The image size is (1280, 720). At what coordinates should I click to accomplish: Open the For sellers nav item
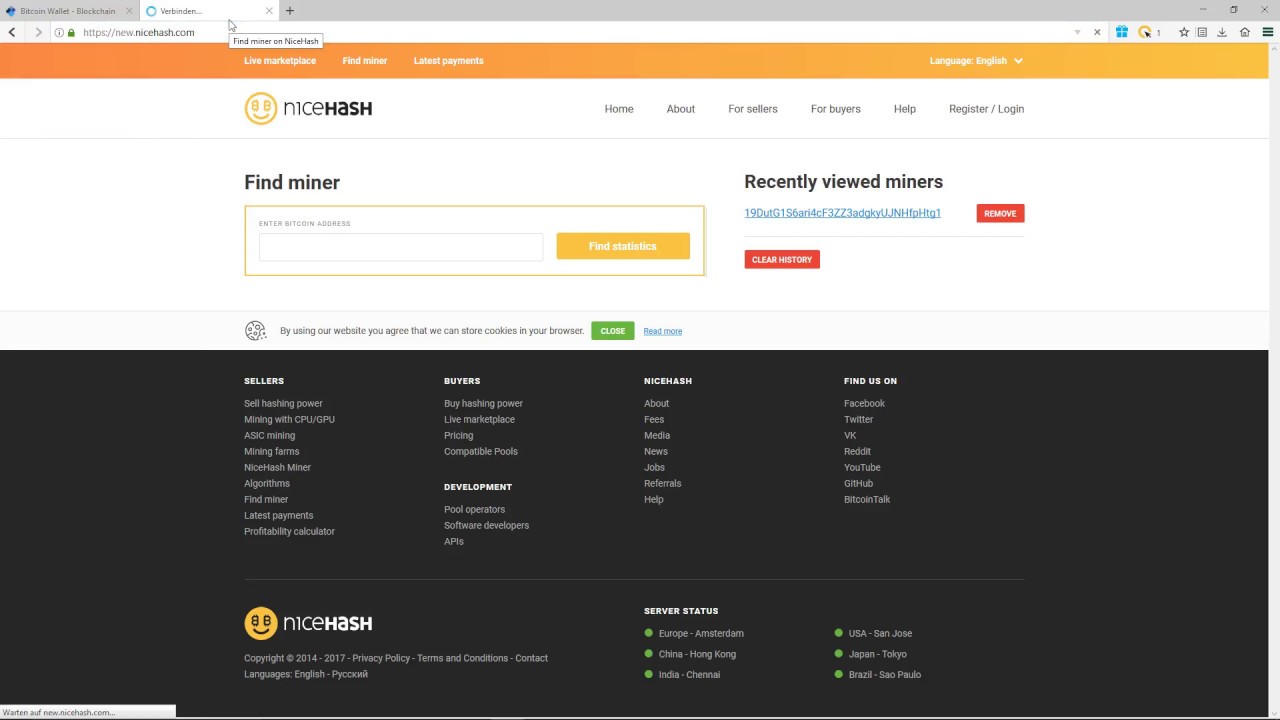753,109
